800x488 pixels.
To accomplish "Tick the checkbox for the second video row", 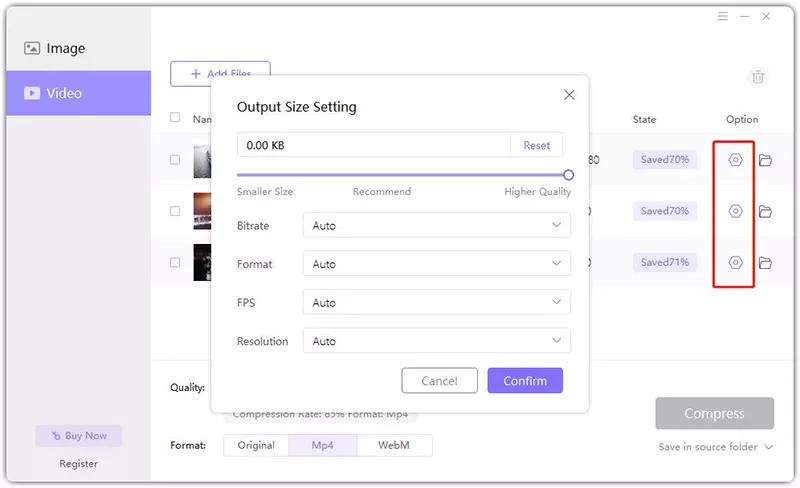I will pyautogui.click(x=175, y=211).
